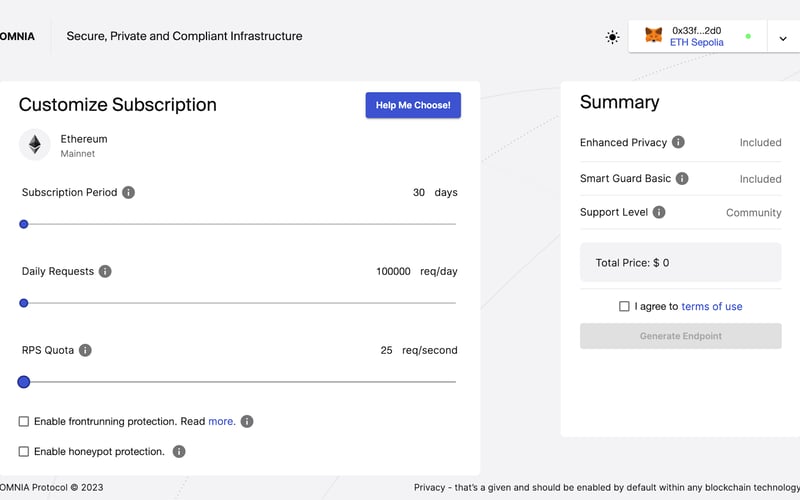Click the Help Me Choose! button
This screenshot has width=800, height=500.
[413, 105]
